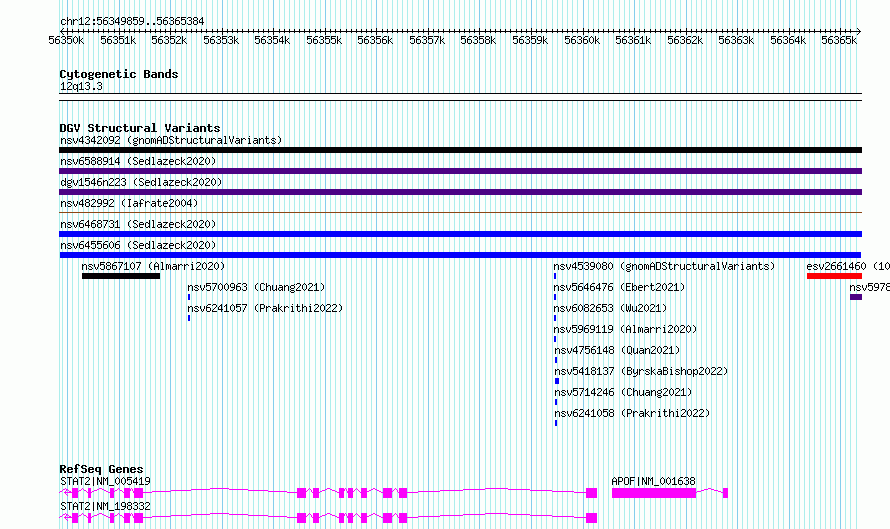
Task: Click the APOF|NM_001638 gene label
Action: click(x=653, y=481)
